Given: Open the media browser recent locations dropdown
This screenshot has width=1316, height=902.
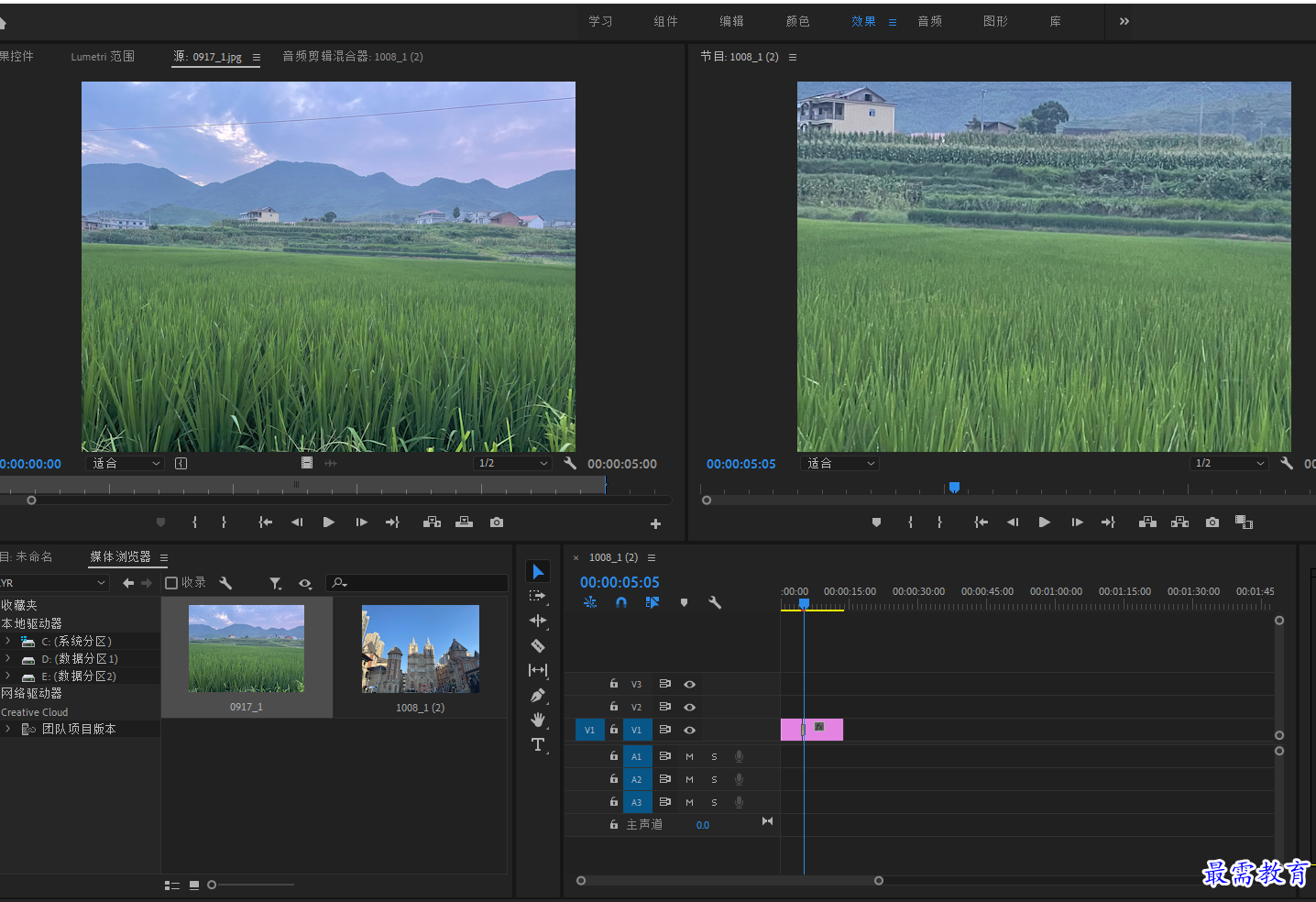Looking at the screenshot, I should [x=54, y=583].
